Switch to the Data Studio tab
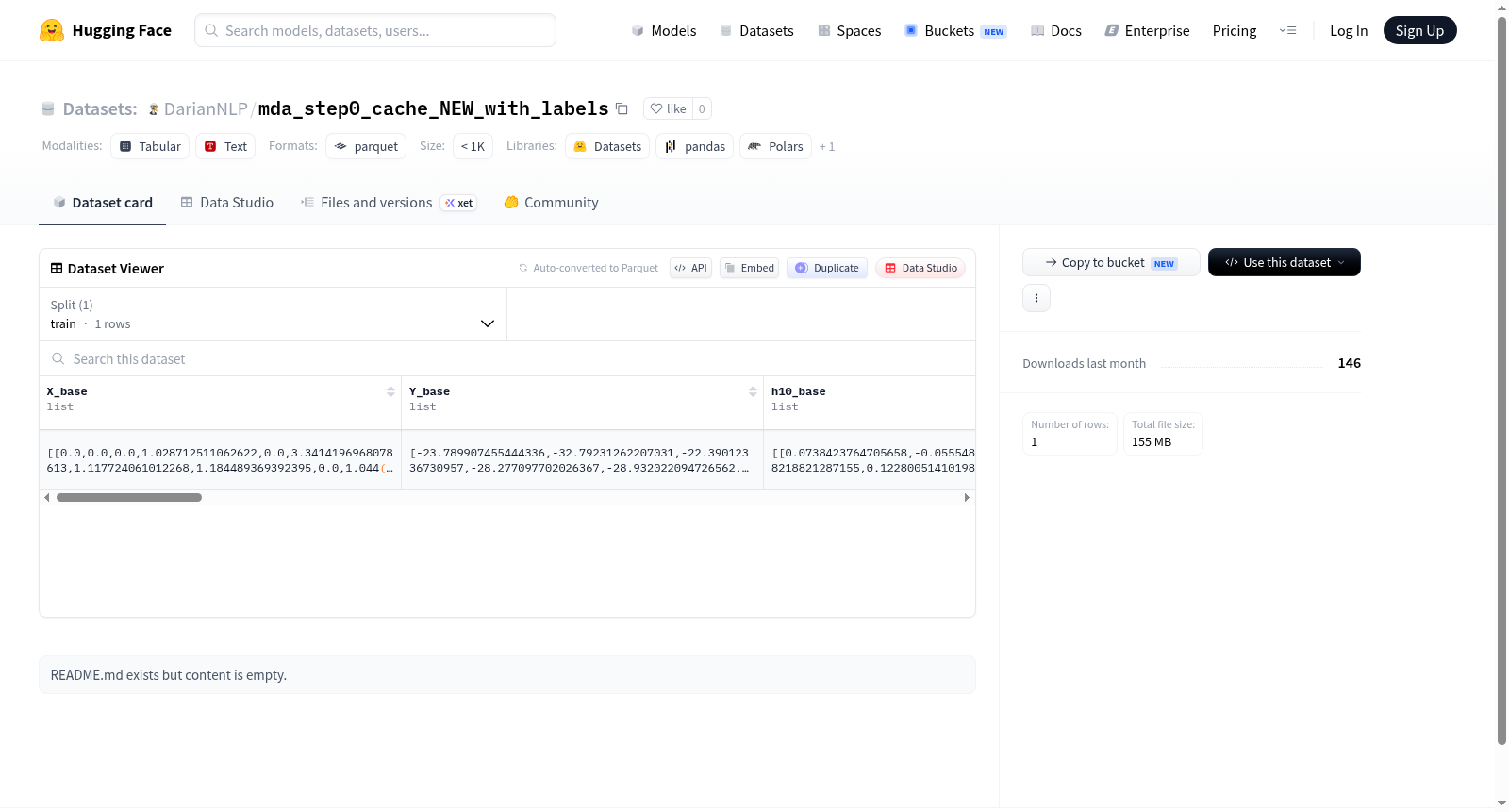Screen dimensions: 1509x812 226,203
